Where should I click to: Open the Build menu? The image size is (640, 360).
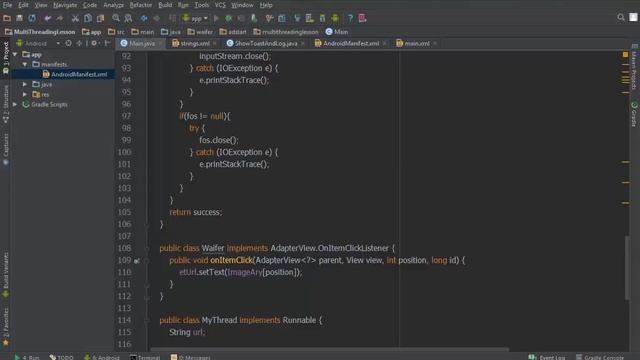(x=165, y=5)
